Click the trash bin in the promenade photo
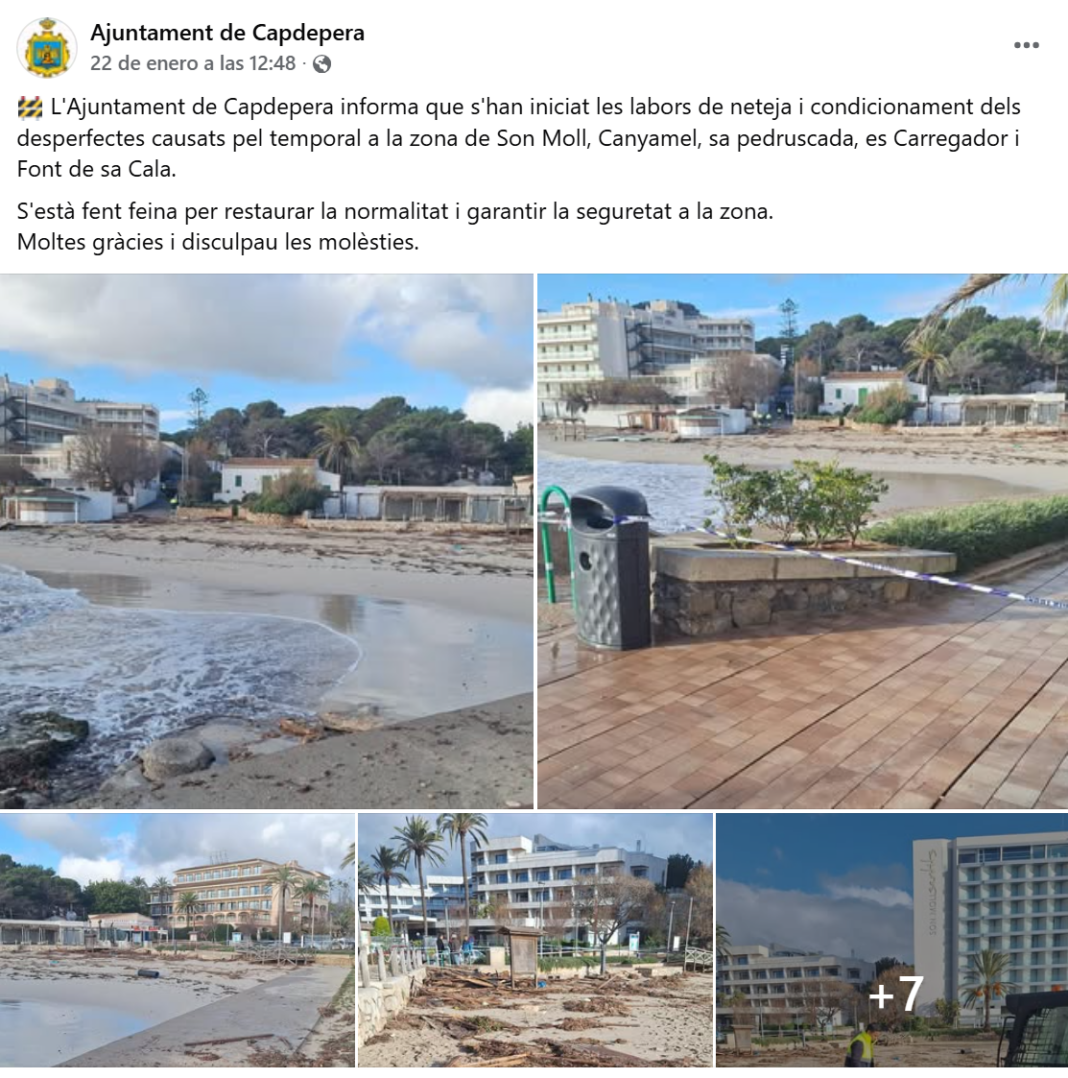Viewport: 1068px width, 1078px height. (x=611, y=568)
